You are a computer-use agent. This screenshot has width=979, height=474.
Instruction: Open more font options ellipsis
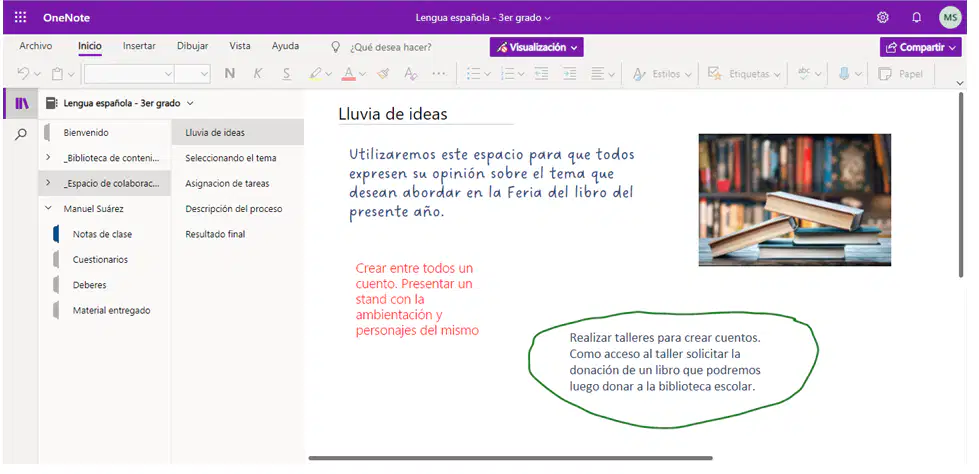440,74
